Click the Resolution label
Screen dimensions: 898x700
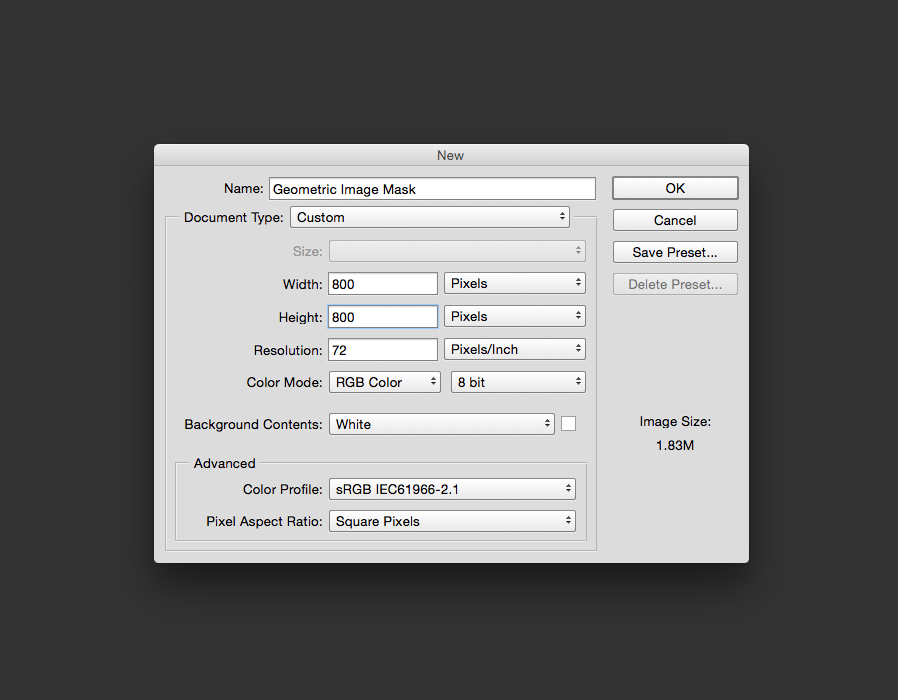288,350
